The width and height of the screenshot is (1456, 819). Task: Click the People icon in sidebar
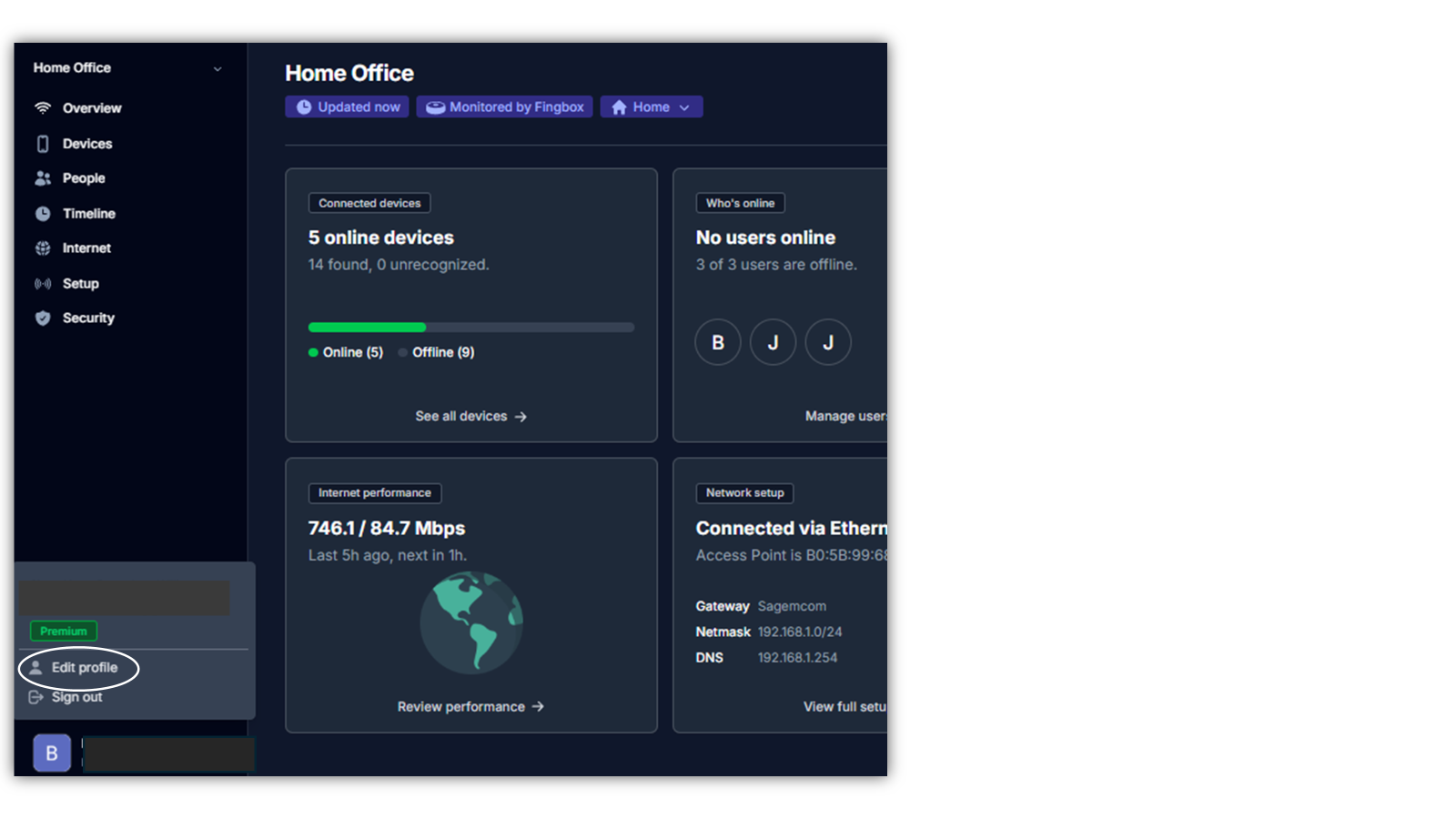point(43,178)
